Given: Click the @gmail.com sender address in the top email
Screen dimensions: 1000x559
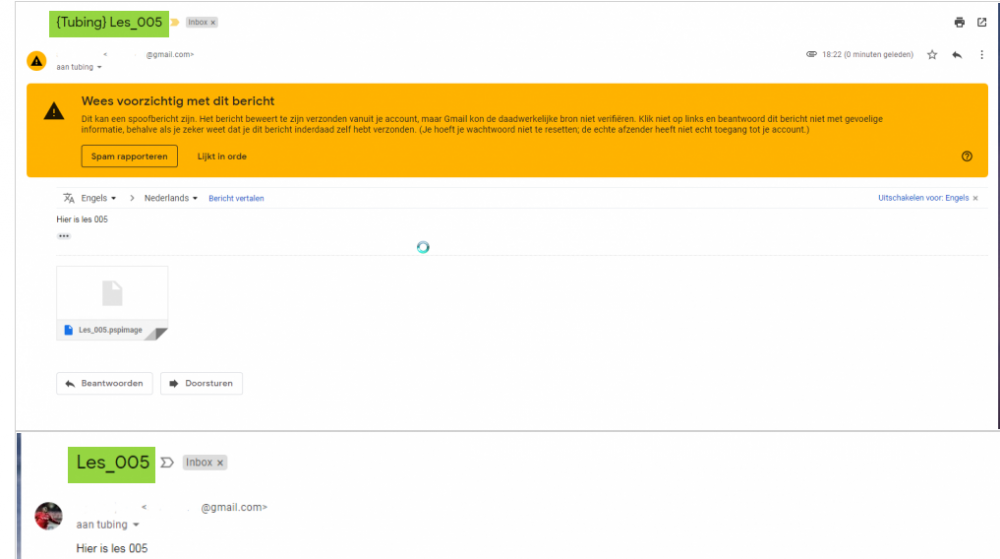Looking at the screenshot, I should point(170,55).
